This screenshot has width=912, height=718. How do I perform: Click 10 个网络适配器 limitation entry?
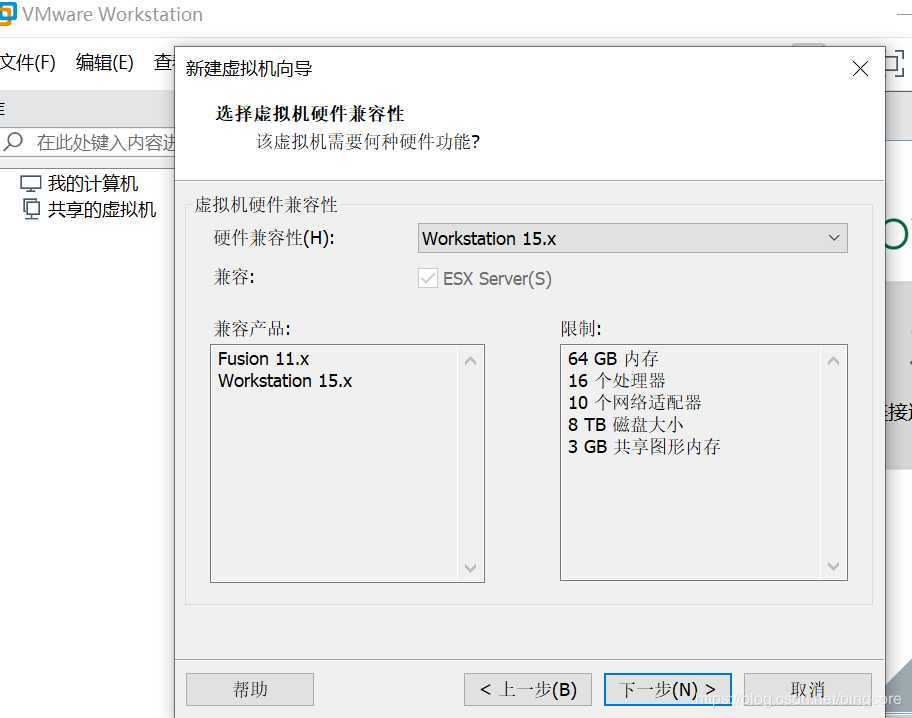pyautogui.click(x=635, y=403)
